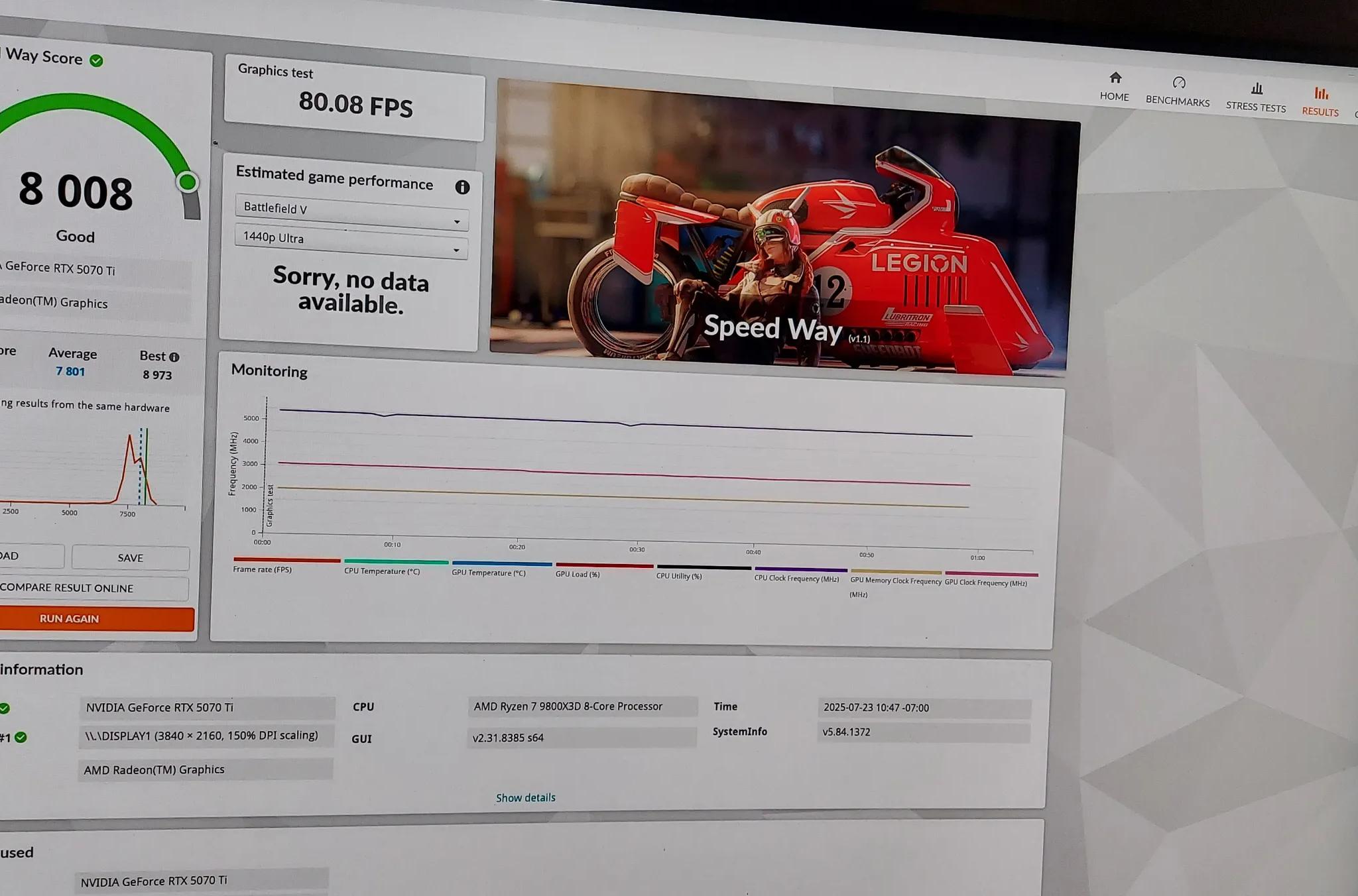The image size is (1358, 896).
Task: Toggle CPU Temperature legend series
Action: (382, 571)
